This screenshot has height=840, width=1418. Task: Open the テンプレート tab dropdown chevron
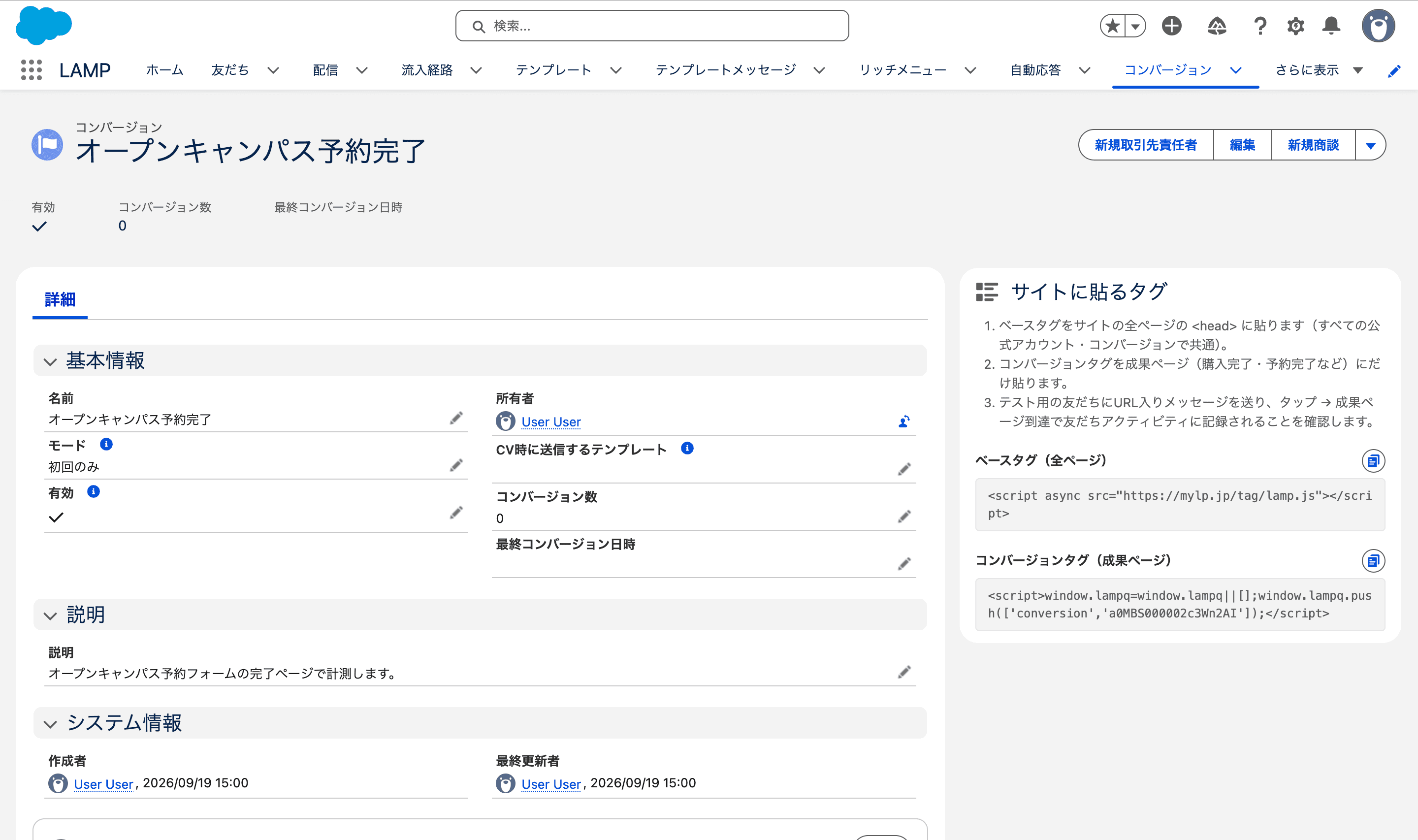point(615,71)
